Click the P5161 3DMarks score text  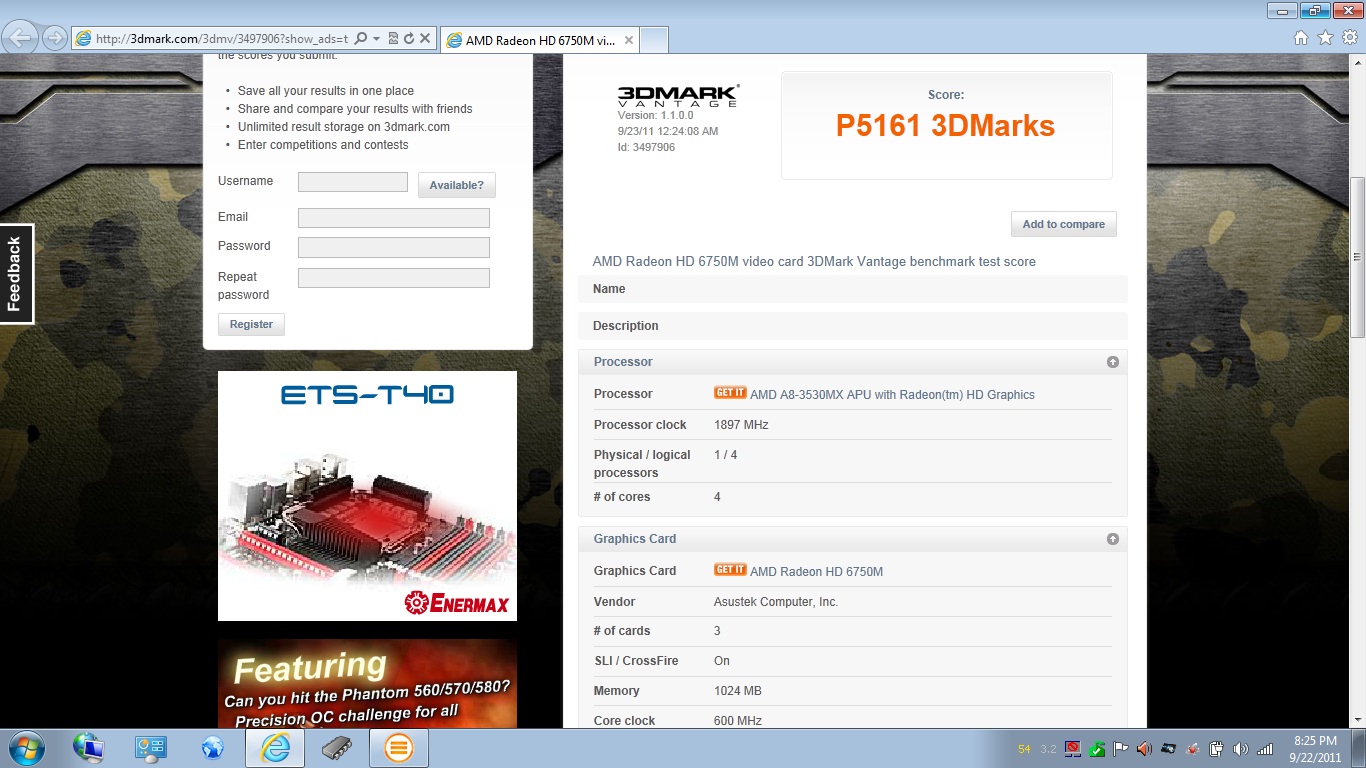945,126
